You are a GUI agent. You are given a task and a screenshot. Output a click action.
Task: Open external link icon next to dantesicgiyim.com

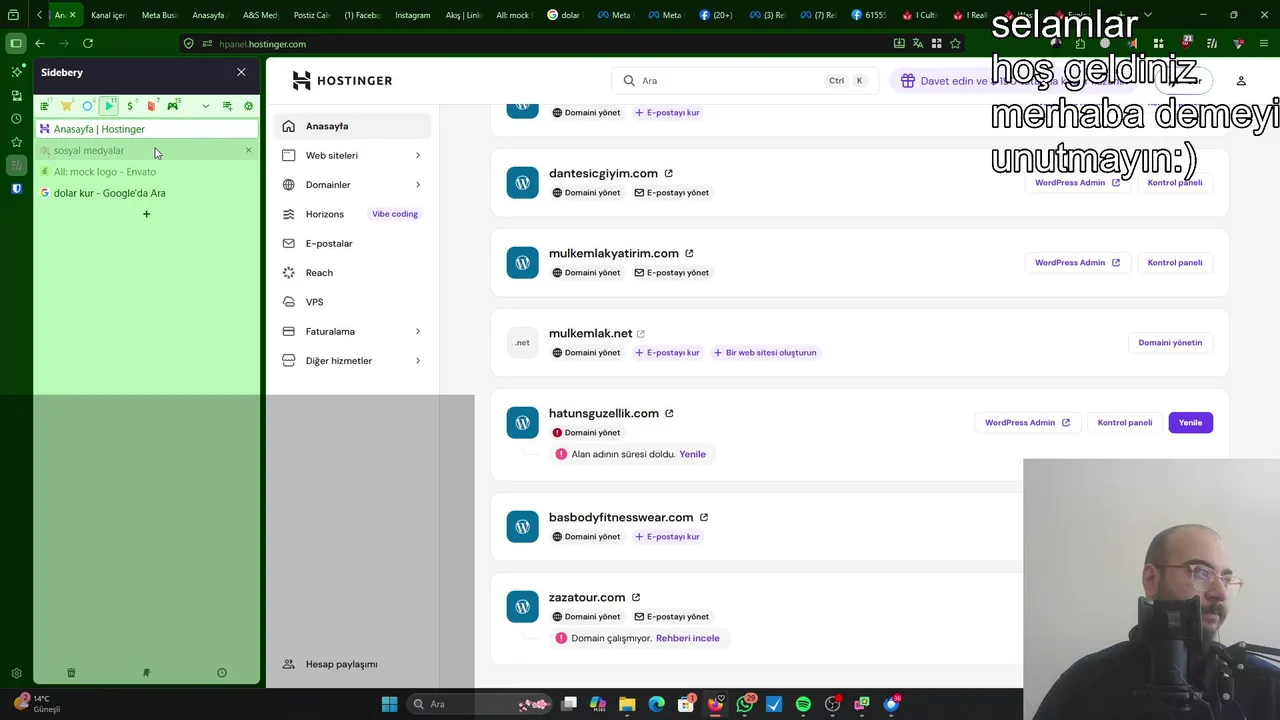tap(669, 173)
